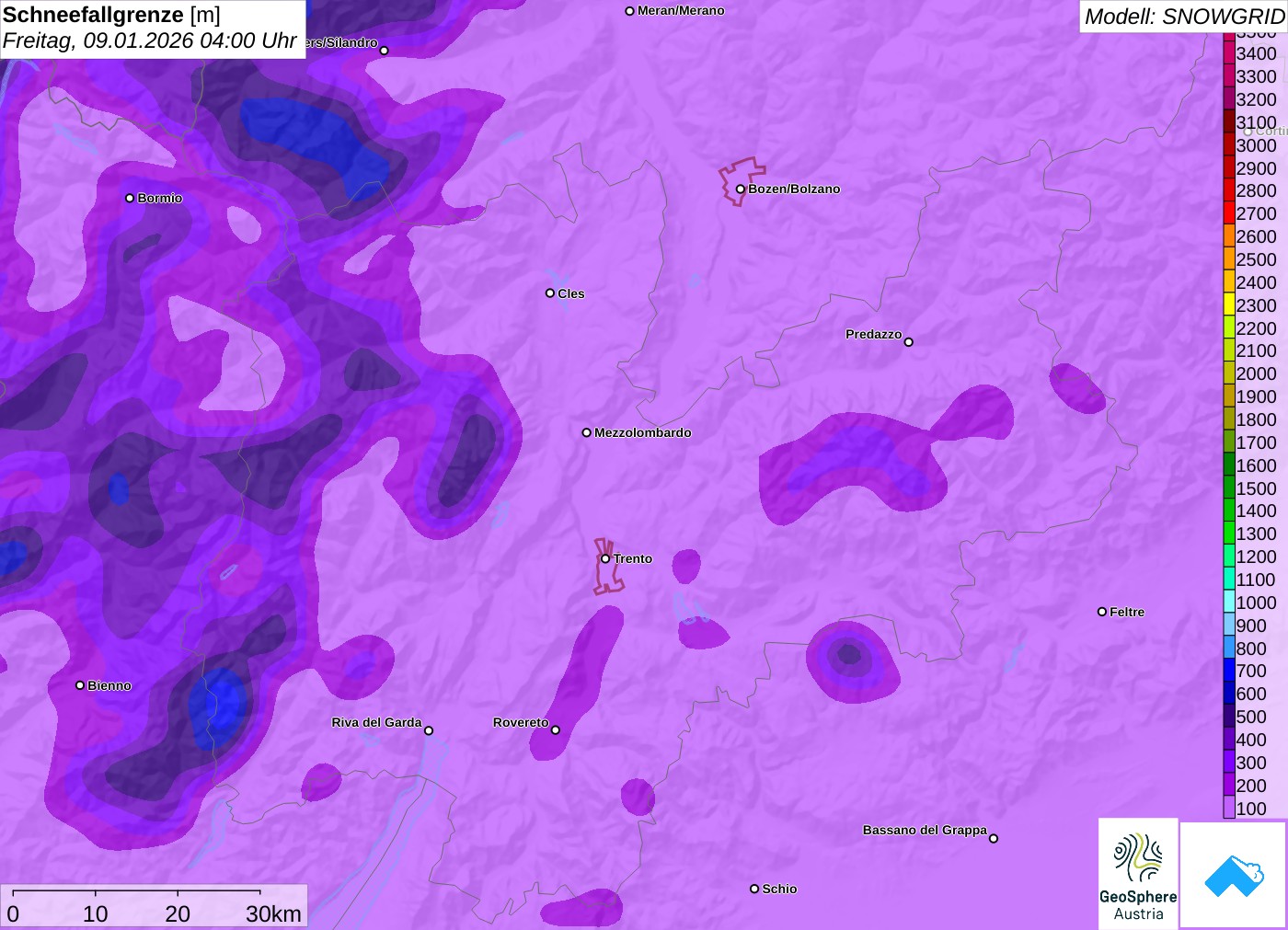Click the "30km" scale bar label

[x=273, y=913]
